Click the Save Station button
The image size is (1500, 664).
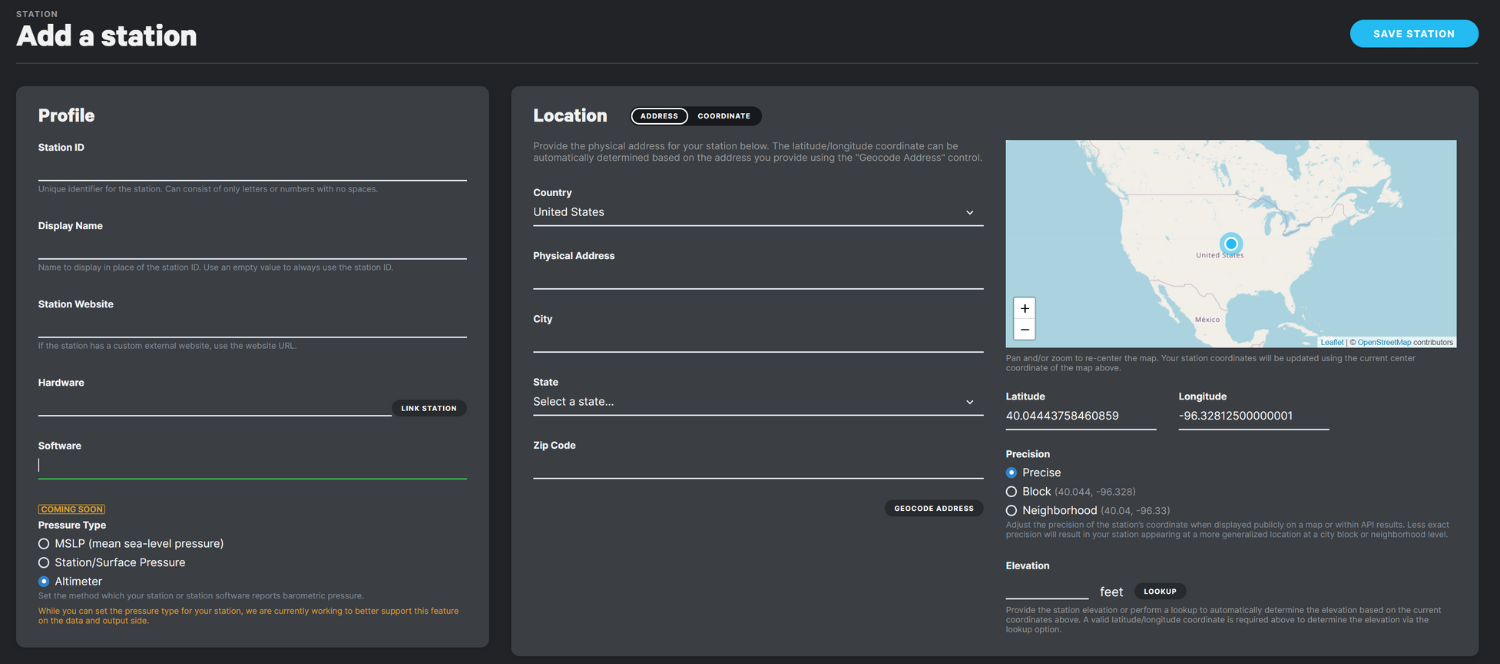click(x=1413, y=34)
